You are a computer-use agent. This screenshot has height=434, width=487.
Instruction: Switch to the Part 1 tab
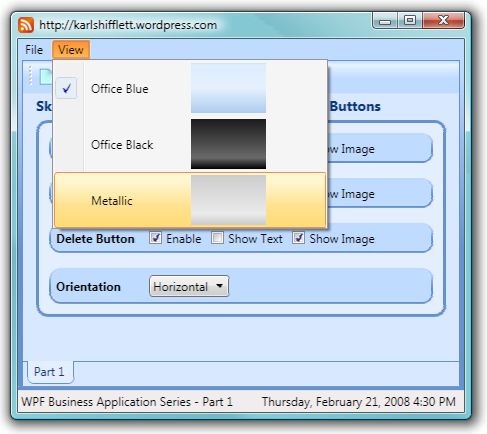[49, 372]
